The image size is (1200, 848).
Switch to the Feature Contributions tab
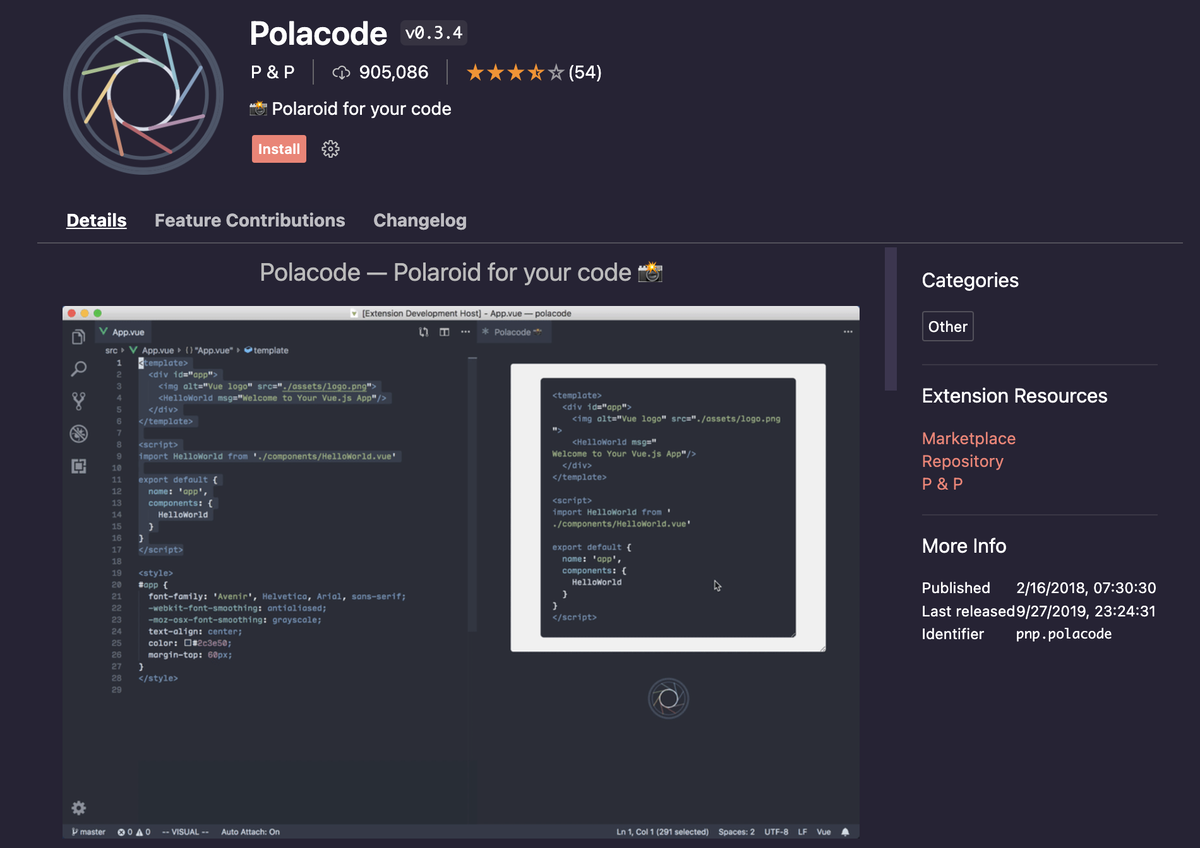pyautogui.click(x=250, y=220)
